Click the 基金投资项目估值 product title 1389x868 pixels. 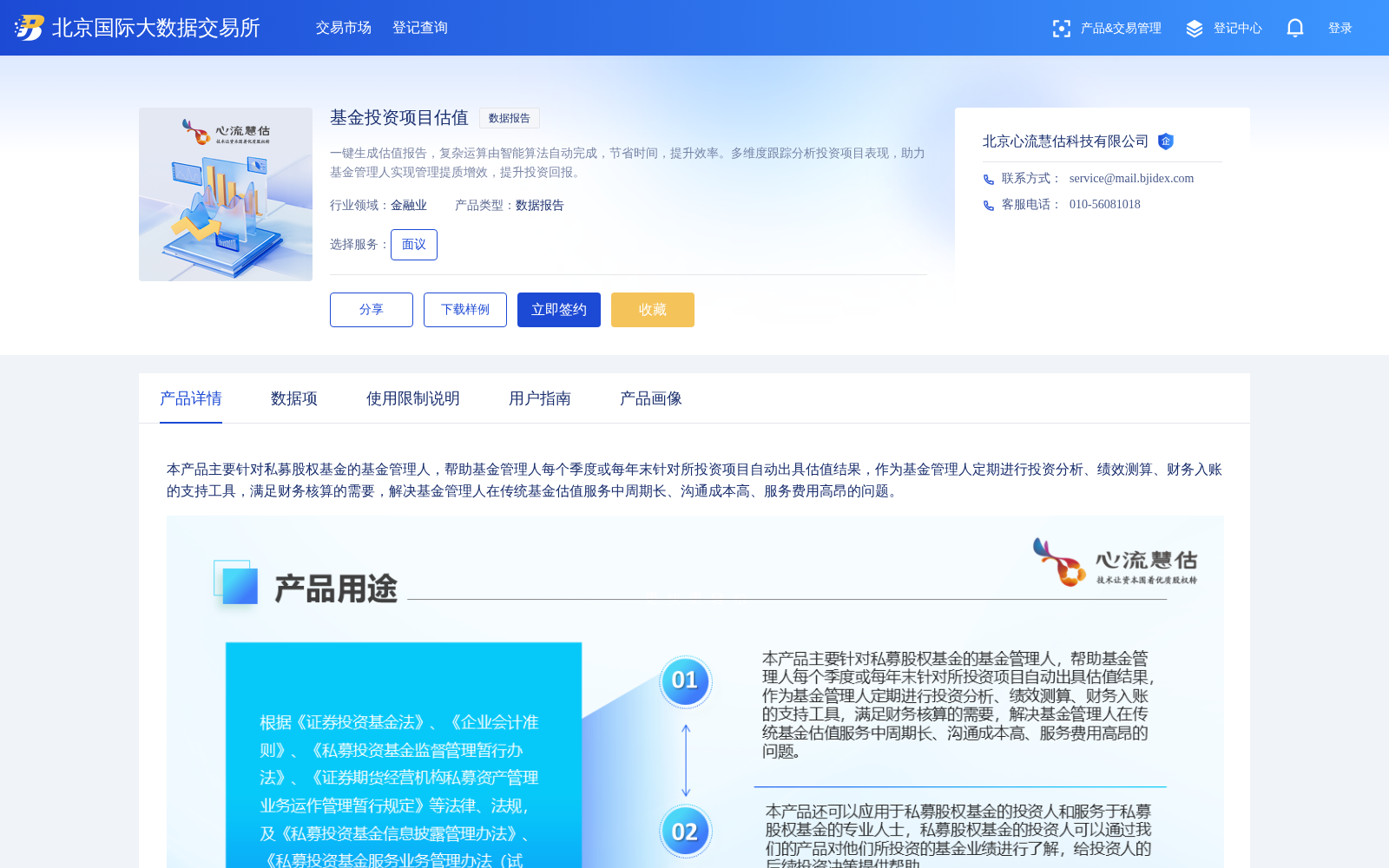pos(399,118)
